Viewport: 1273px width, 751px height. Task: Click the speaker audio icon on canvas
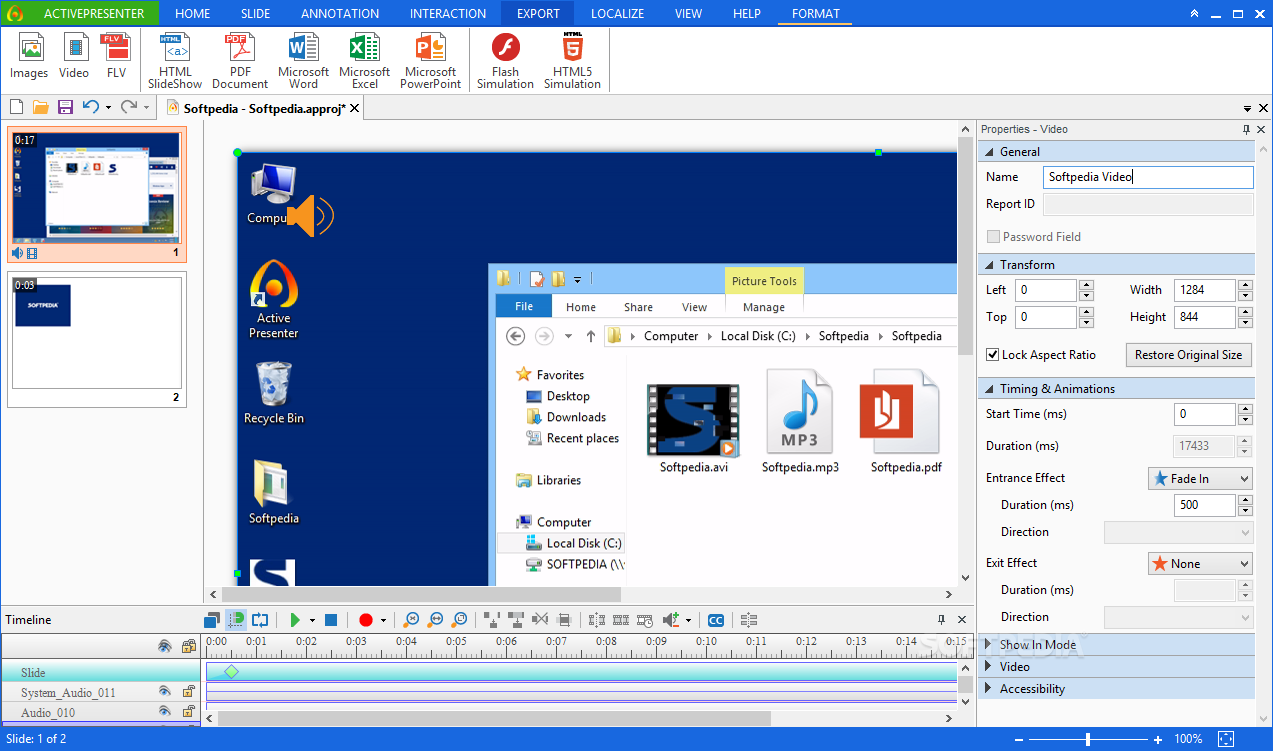pyautogui.click(x=310, y=215)
